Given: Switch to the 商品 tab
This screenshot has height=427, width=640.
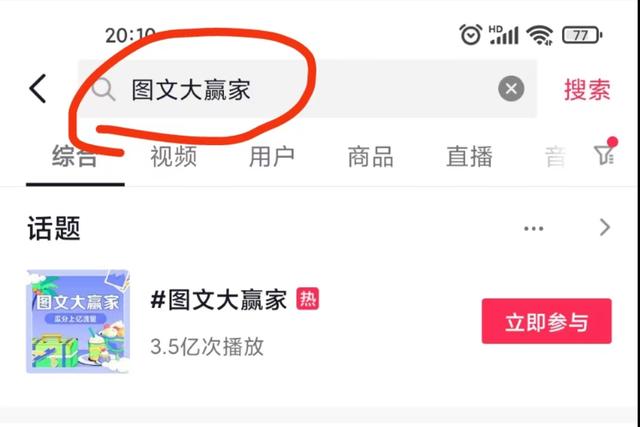Looking at the screenshot, I should coord(371,156).
